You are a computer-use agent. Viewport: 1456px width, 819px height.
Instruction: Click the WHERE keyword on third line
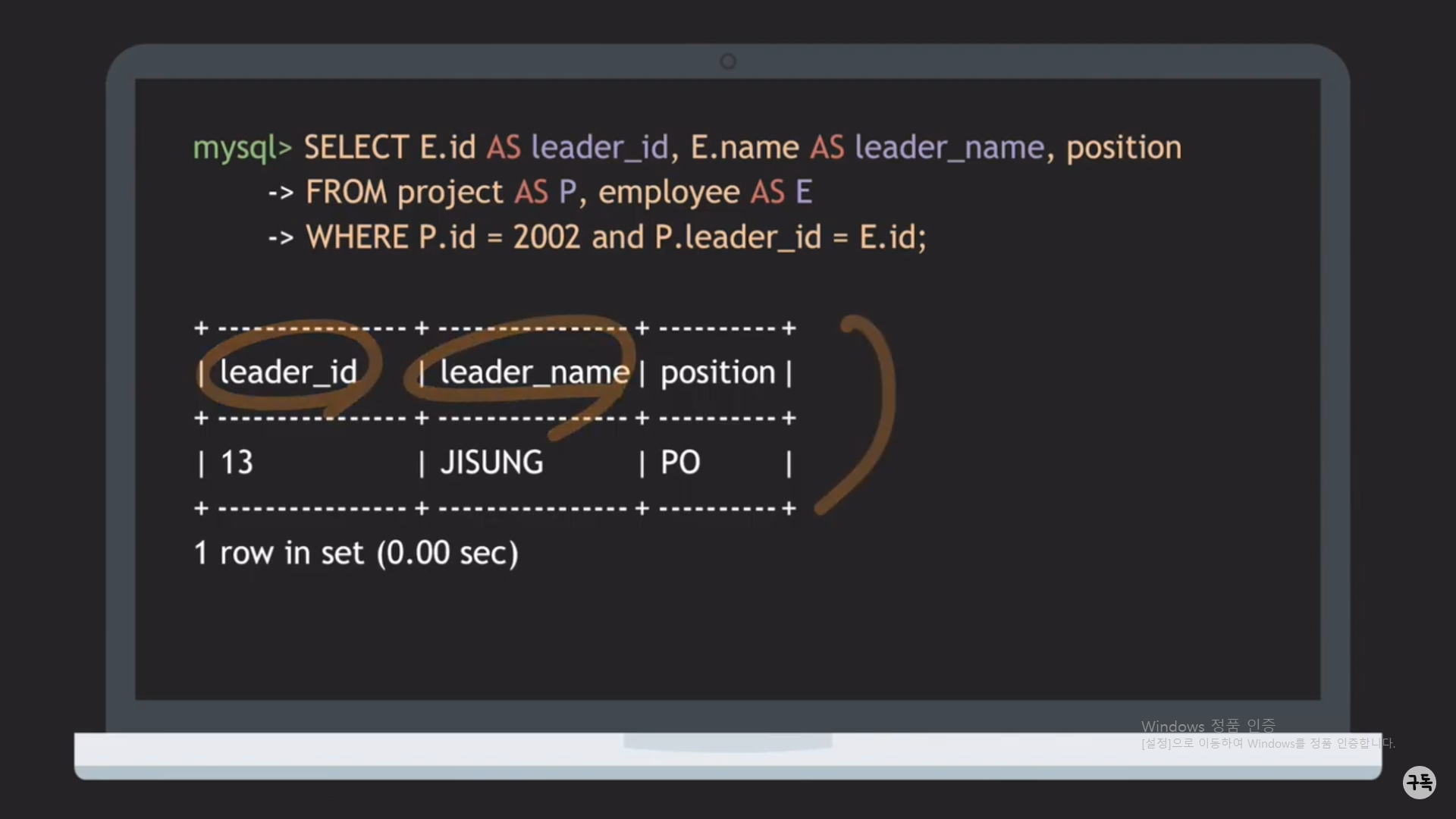(357, 237)
